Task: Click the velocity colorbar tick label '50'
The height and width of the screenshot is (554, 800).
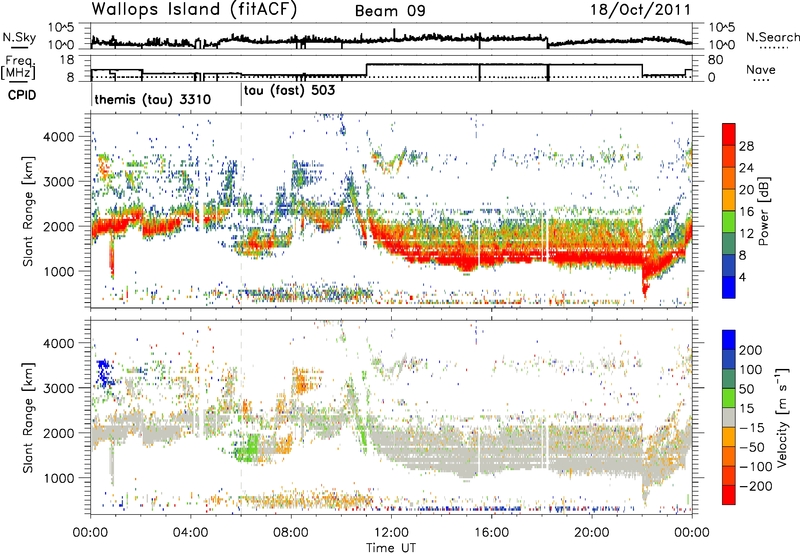Action: tap(746, 389)
